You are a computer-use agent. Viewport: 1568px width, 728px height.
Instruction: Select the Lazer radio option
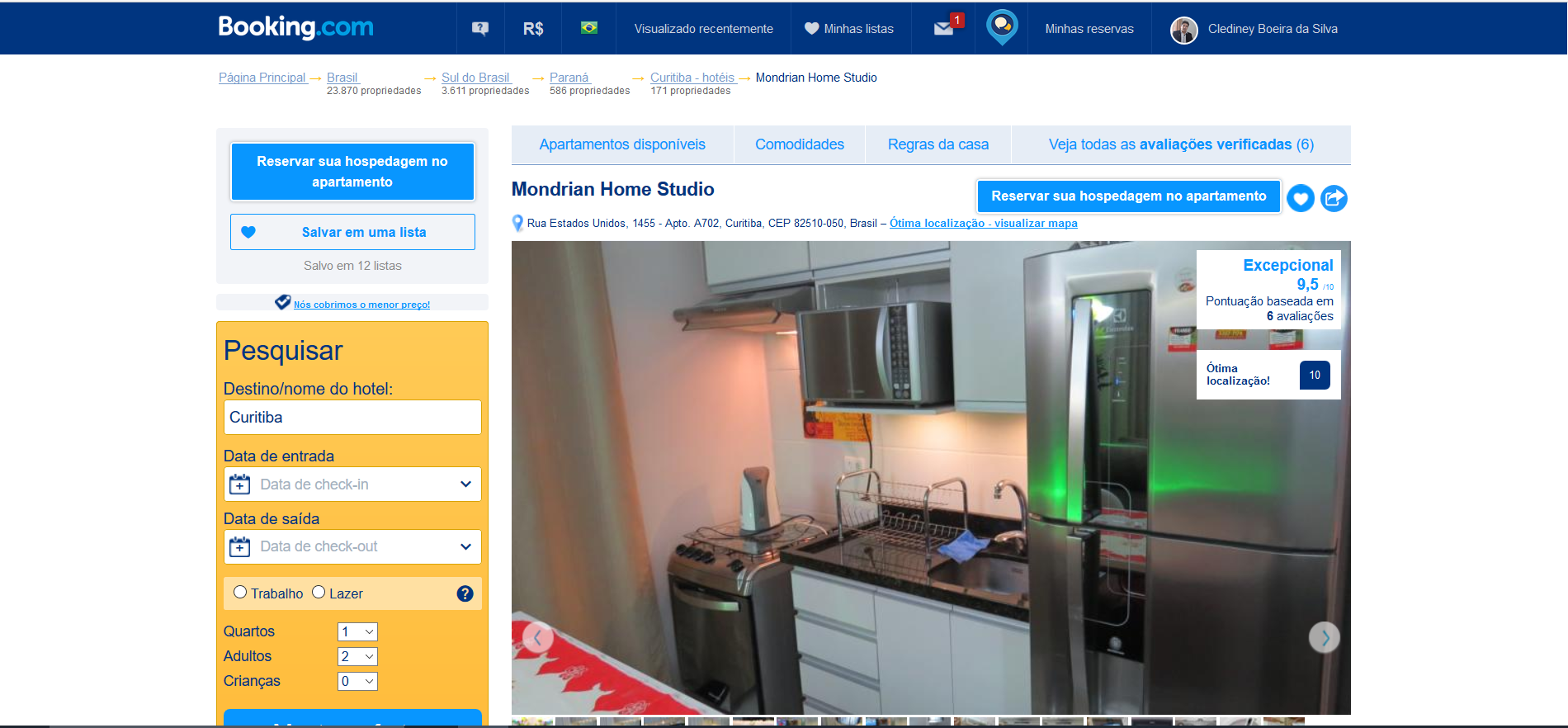319,593
